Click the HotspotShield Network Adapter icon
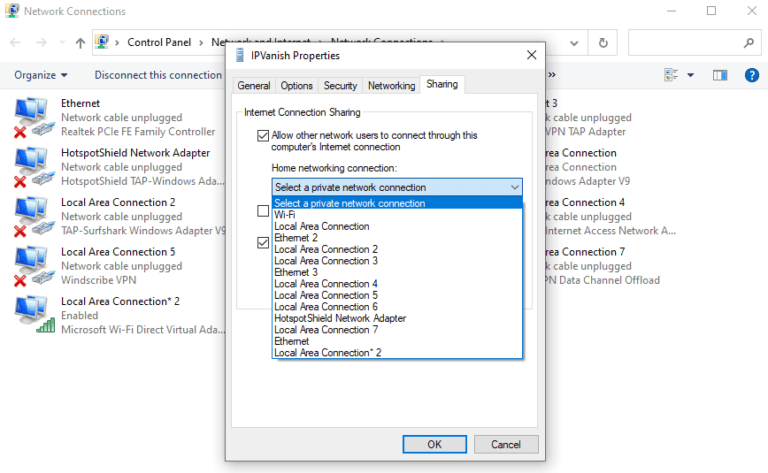 point(32,167)
